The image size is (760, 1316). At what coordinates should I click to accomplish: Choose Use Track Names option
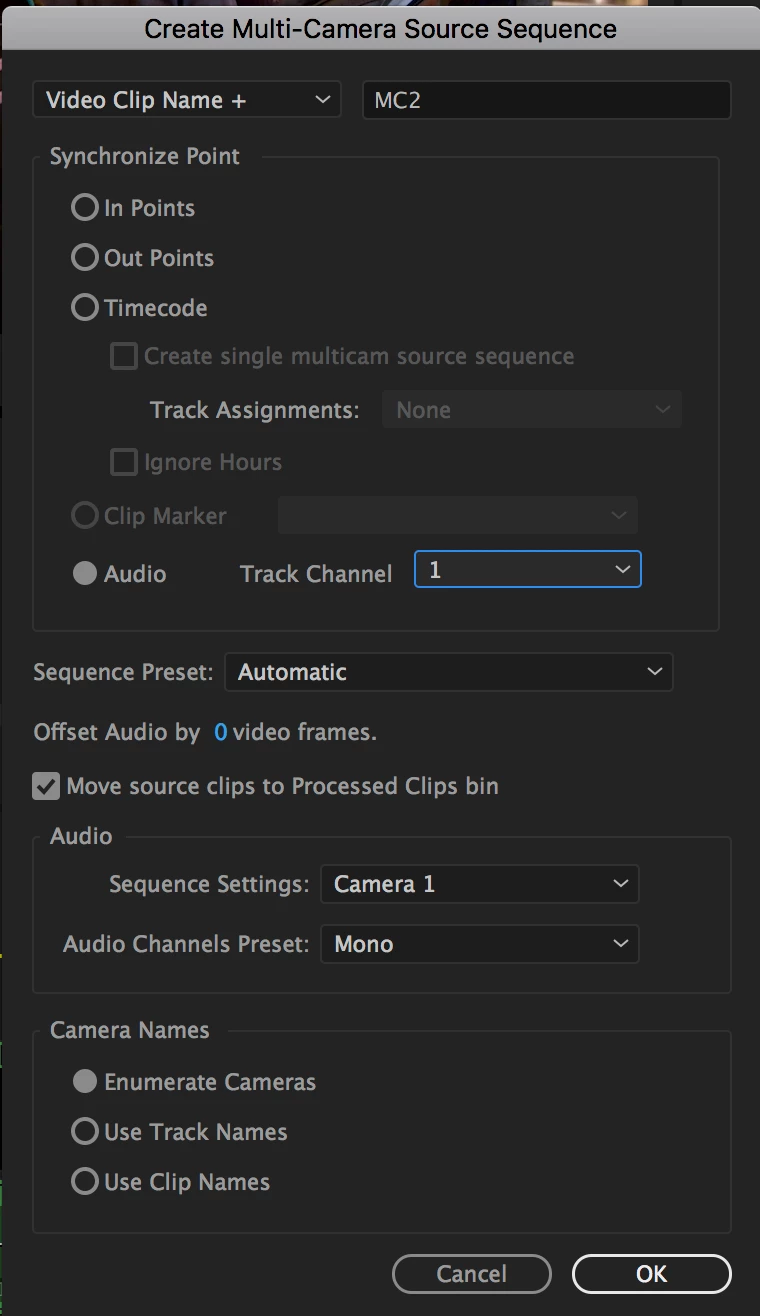tap(85, 1132)
